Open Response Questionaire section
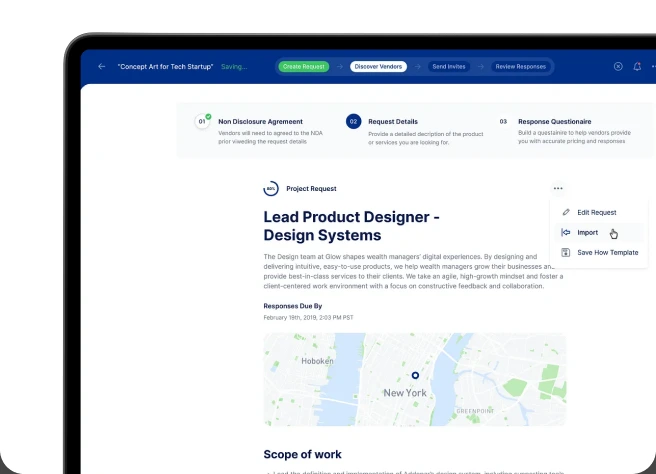Image resolution: width=656 pixels, height=474 pixels. pyautogui.click(x=555, y=121)
